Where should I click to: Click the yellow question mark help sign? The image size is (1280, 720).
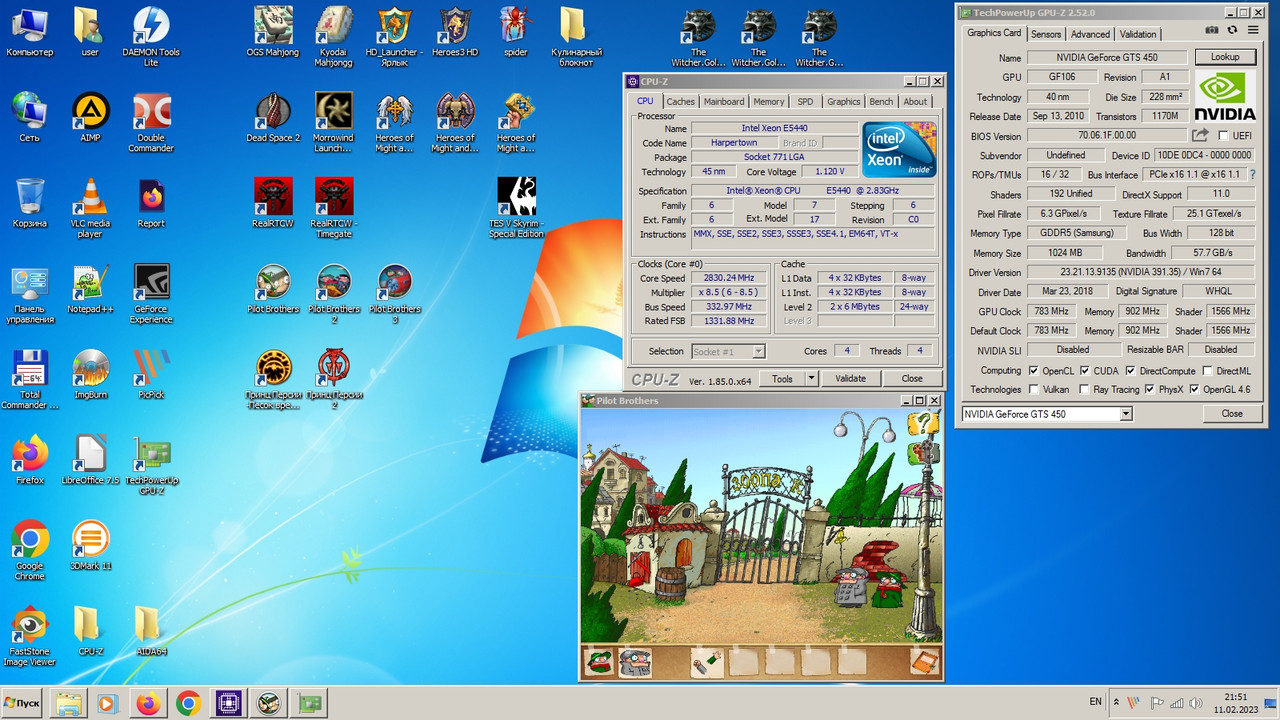pos(922,424)
